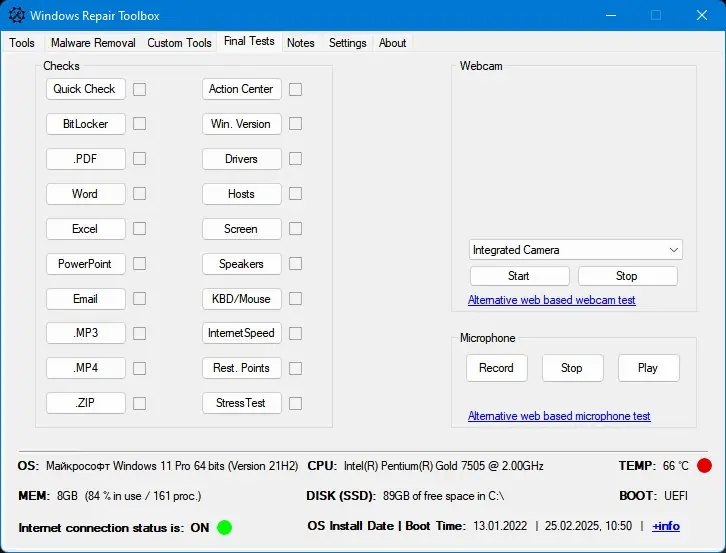Click the BitLocker check button
The width and height of the screenshot is (726, 553).
tap(86, 124)
